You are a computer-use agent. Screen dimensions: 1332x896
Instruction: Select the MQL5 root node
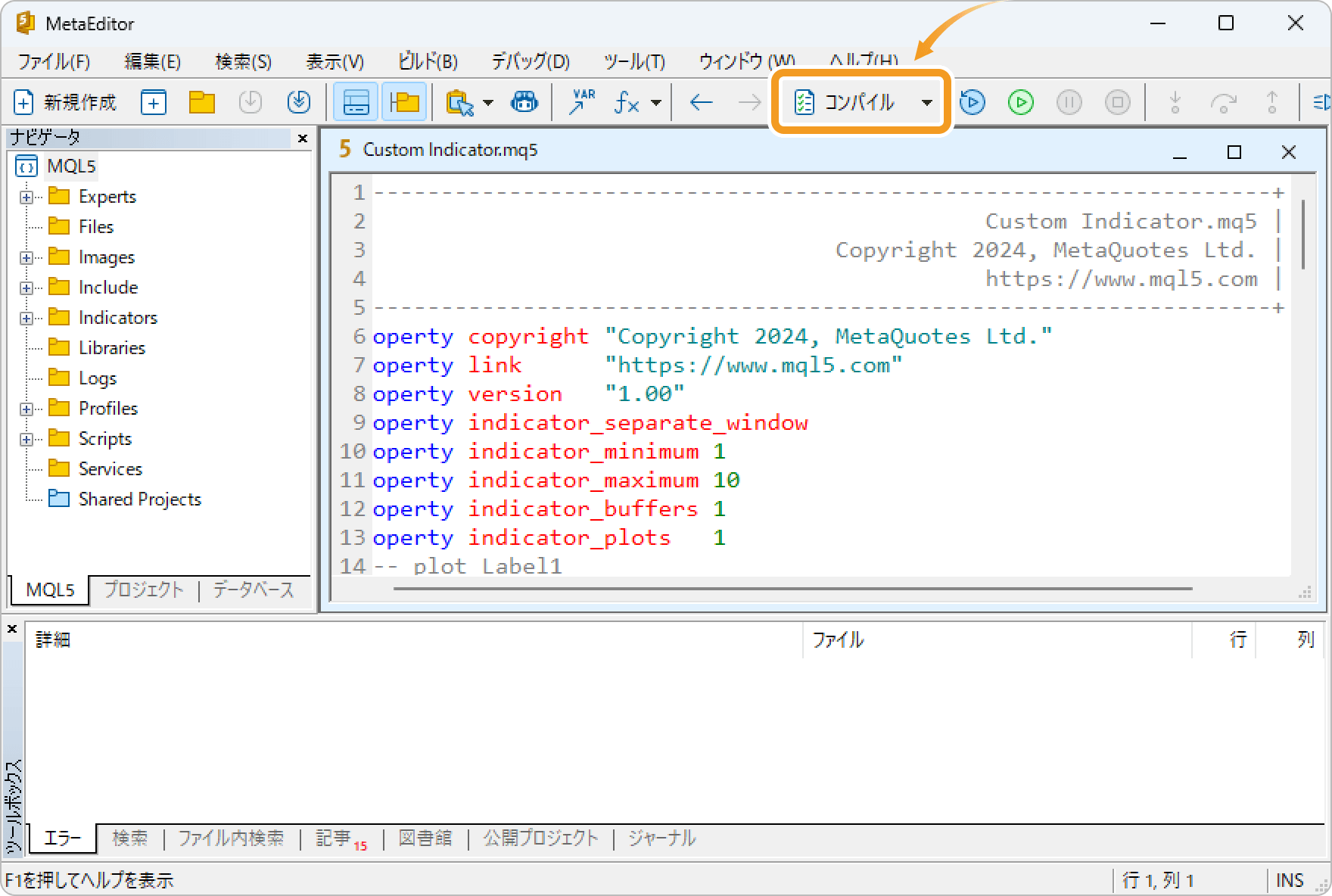coord(71,166)
